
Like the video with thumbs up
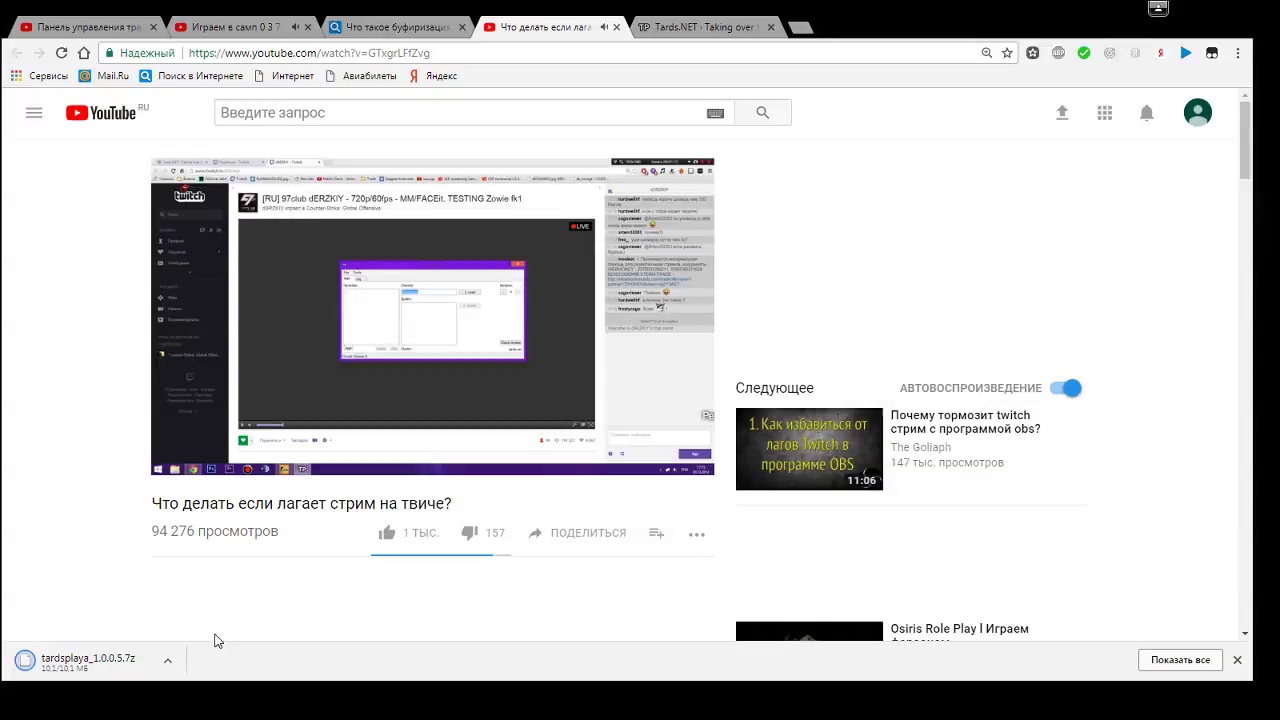pyautogui.click(x=387, y=533)
